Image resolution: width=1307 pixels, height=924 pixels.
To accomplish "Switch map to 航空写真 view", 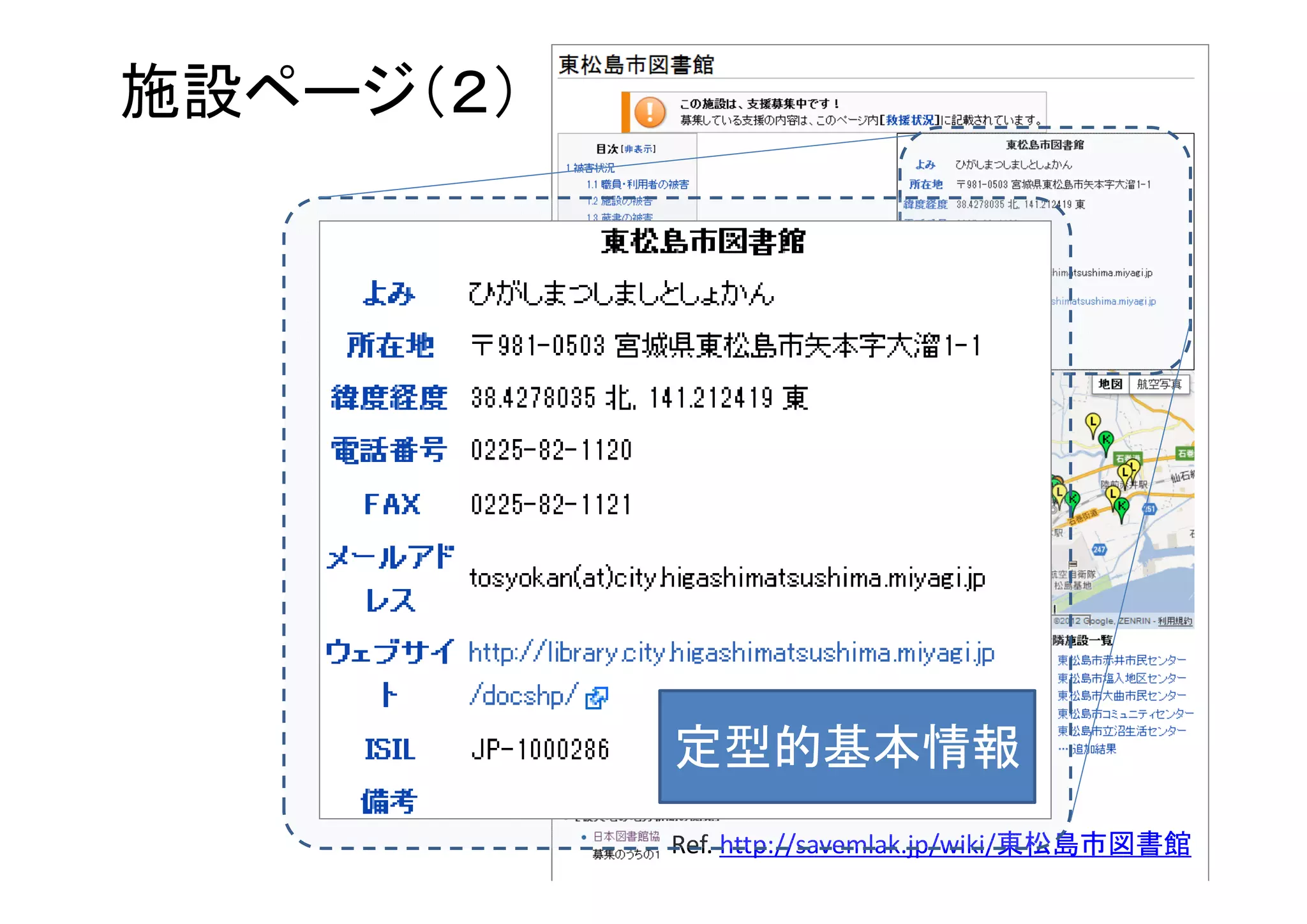I will (x=1159, y=384).
